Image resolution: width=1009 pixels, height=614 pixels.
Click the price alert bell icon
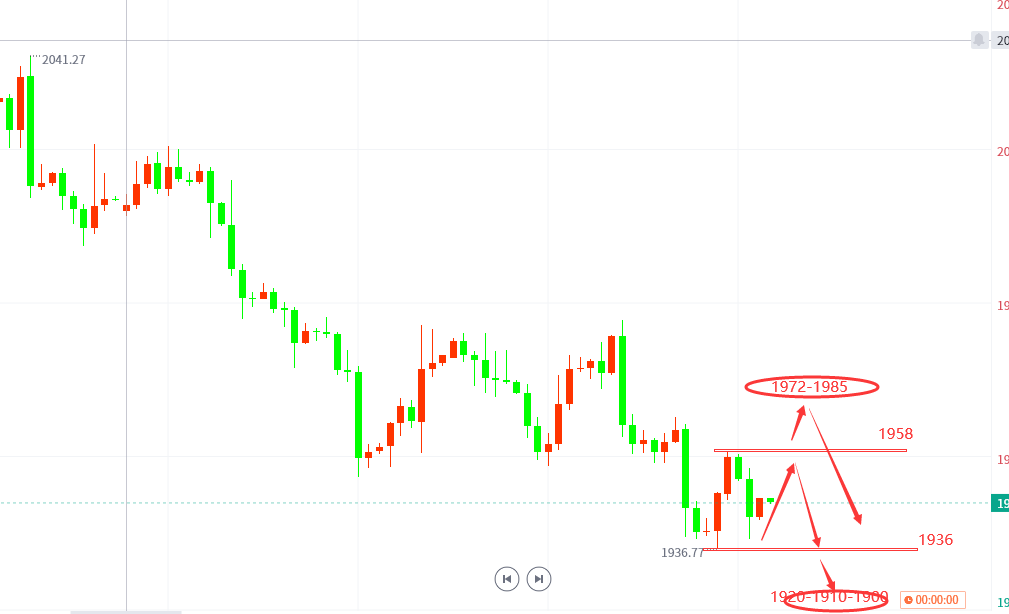(x=979, y=40)
